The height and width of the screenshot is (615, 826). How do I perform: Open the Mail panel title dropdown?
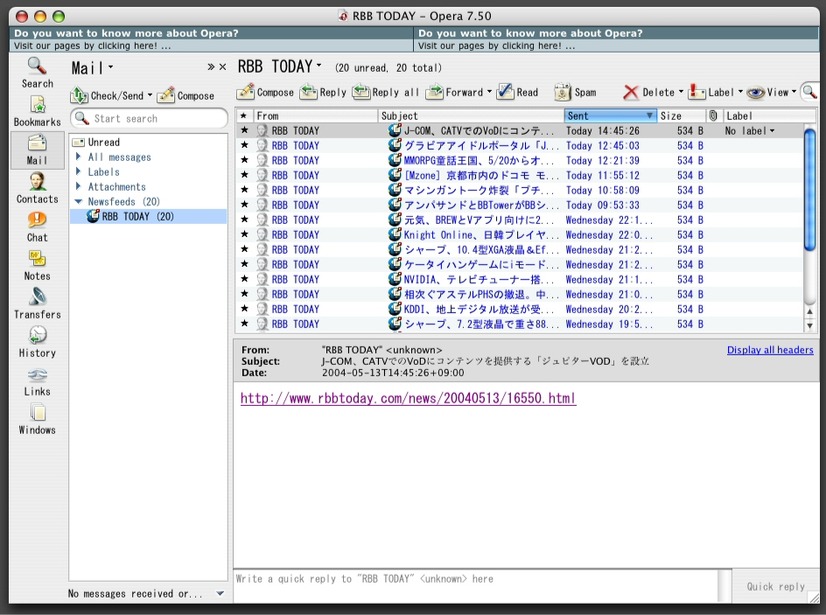(111, 67)
